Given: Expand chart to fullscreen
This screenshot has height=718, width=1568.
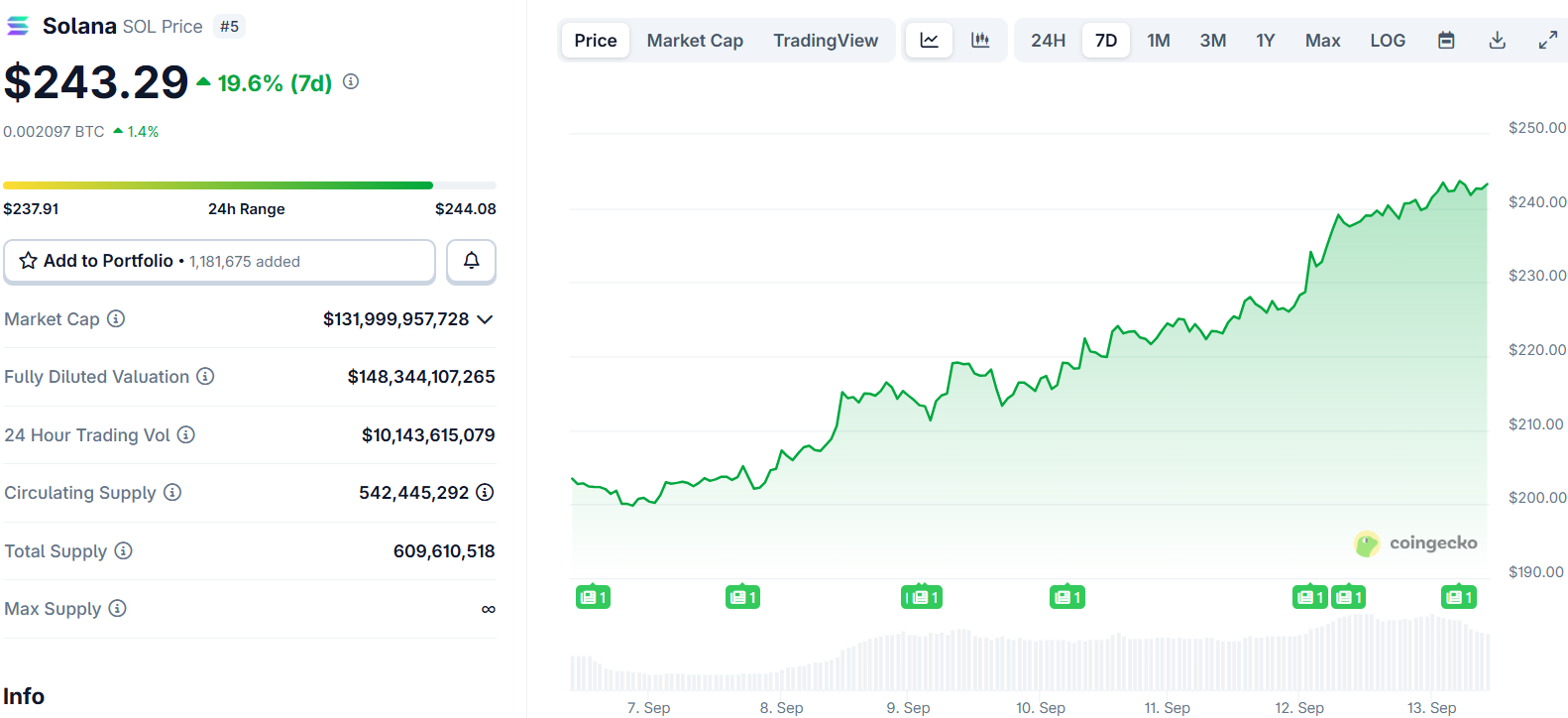Looking at the screenshot, I should [1547, 41].
